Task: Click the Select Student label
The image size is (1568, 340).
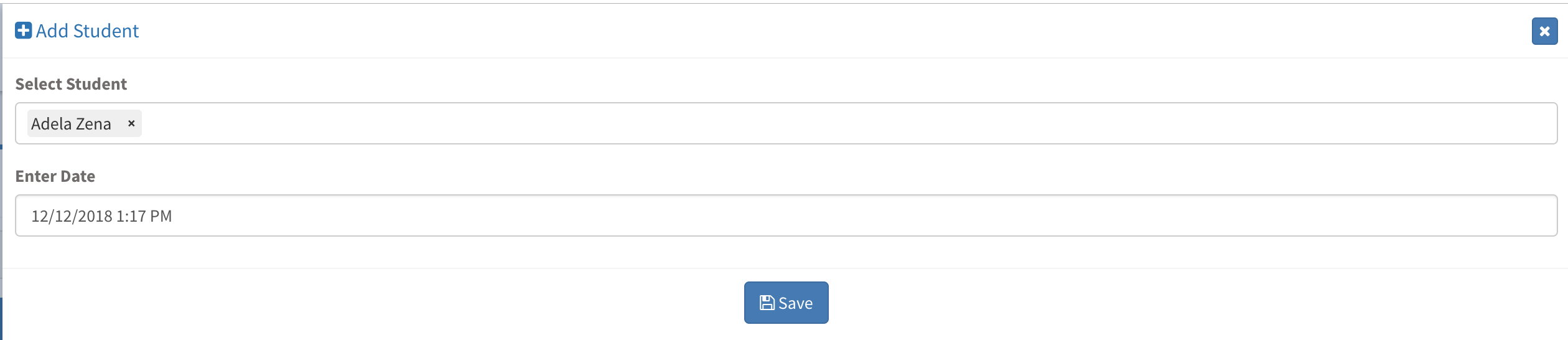Action: (71, 84)
